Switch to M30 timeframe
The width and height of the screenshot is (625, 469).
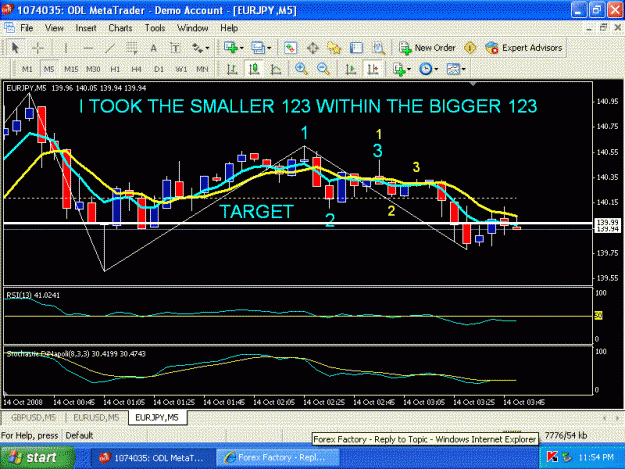click(x=93, y=69)
